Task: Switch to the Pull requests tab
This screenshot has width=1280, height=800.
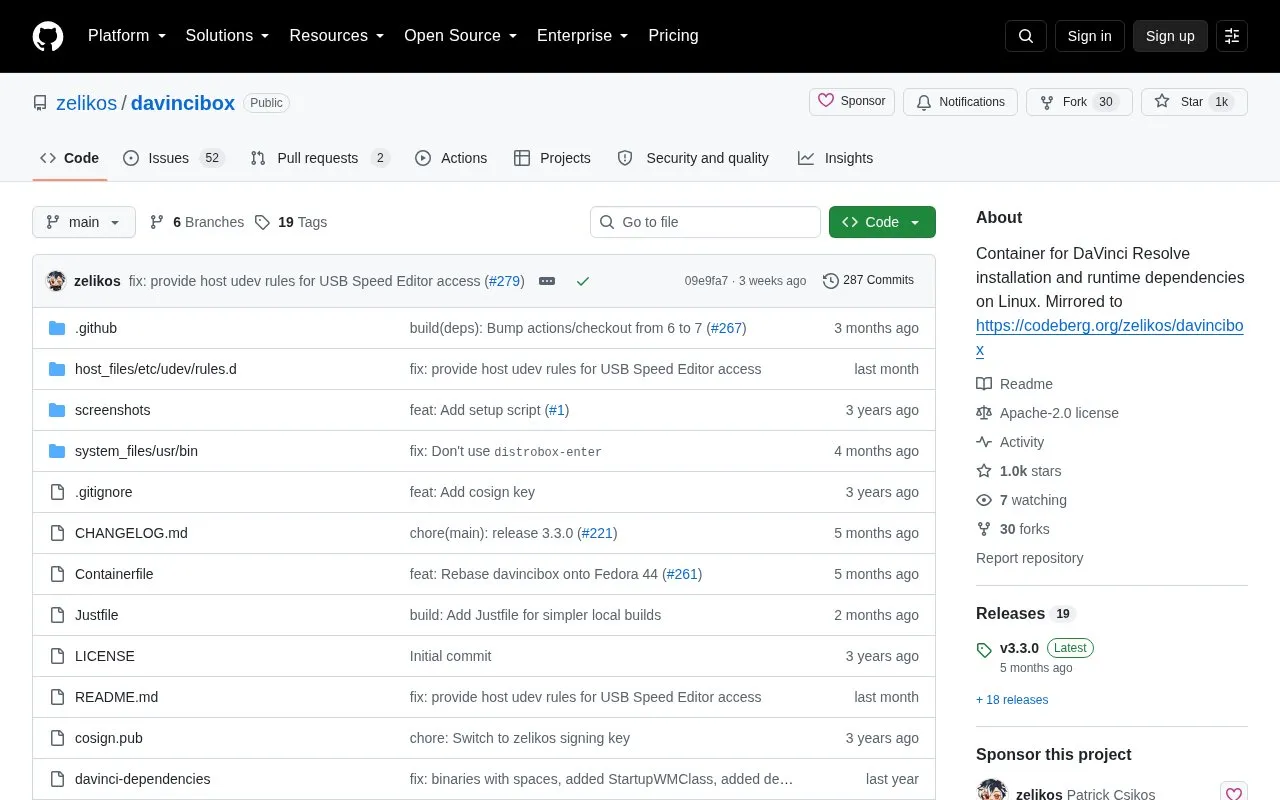Action: tap(319, 158)
